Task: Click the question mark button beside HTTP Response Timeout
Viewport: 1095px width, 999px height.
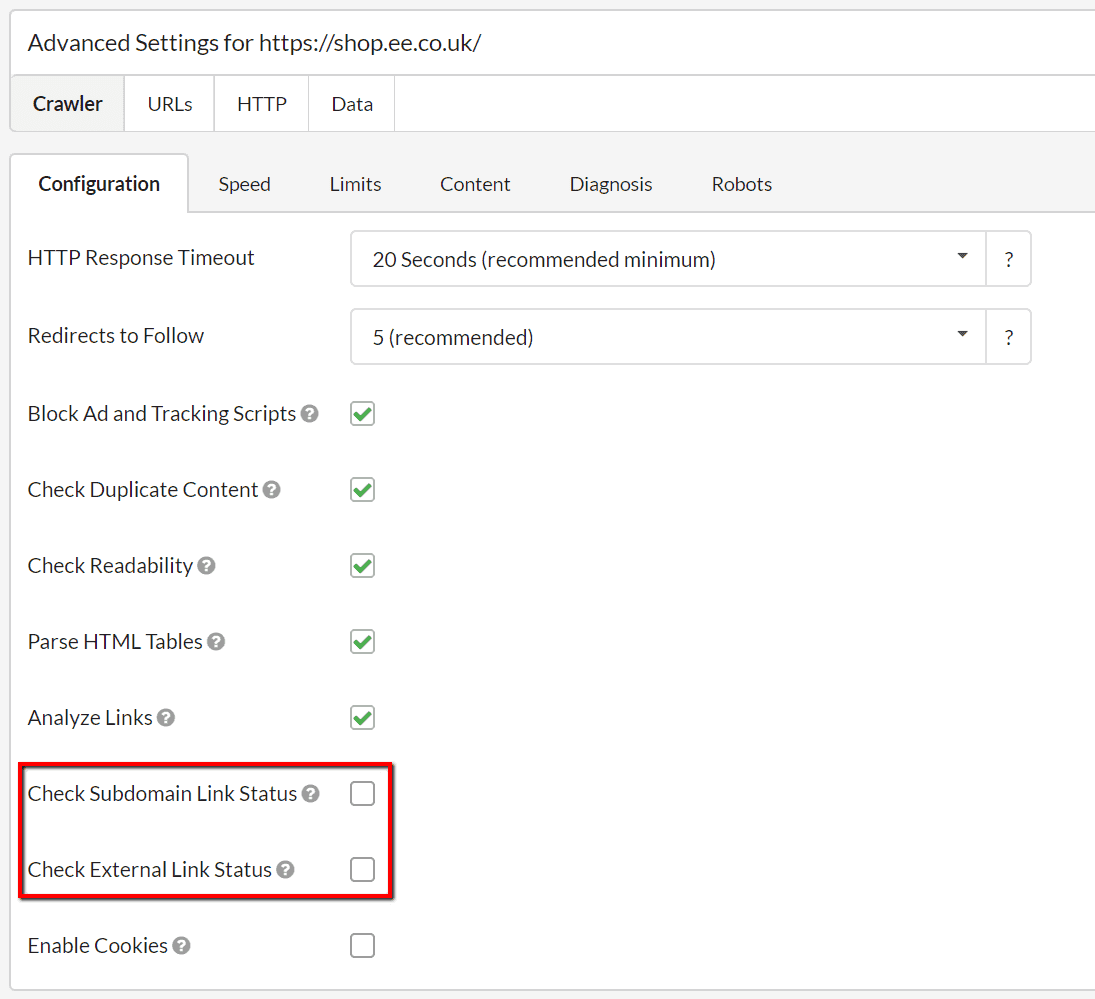Action: 1009,258
